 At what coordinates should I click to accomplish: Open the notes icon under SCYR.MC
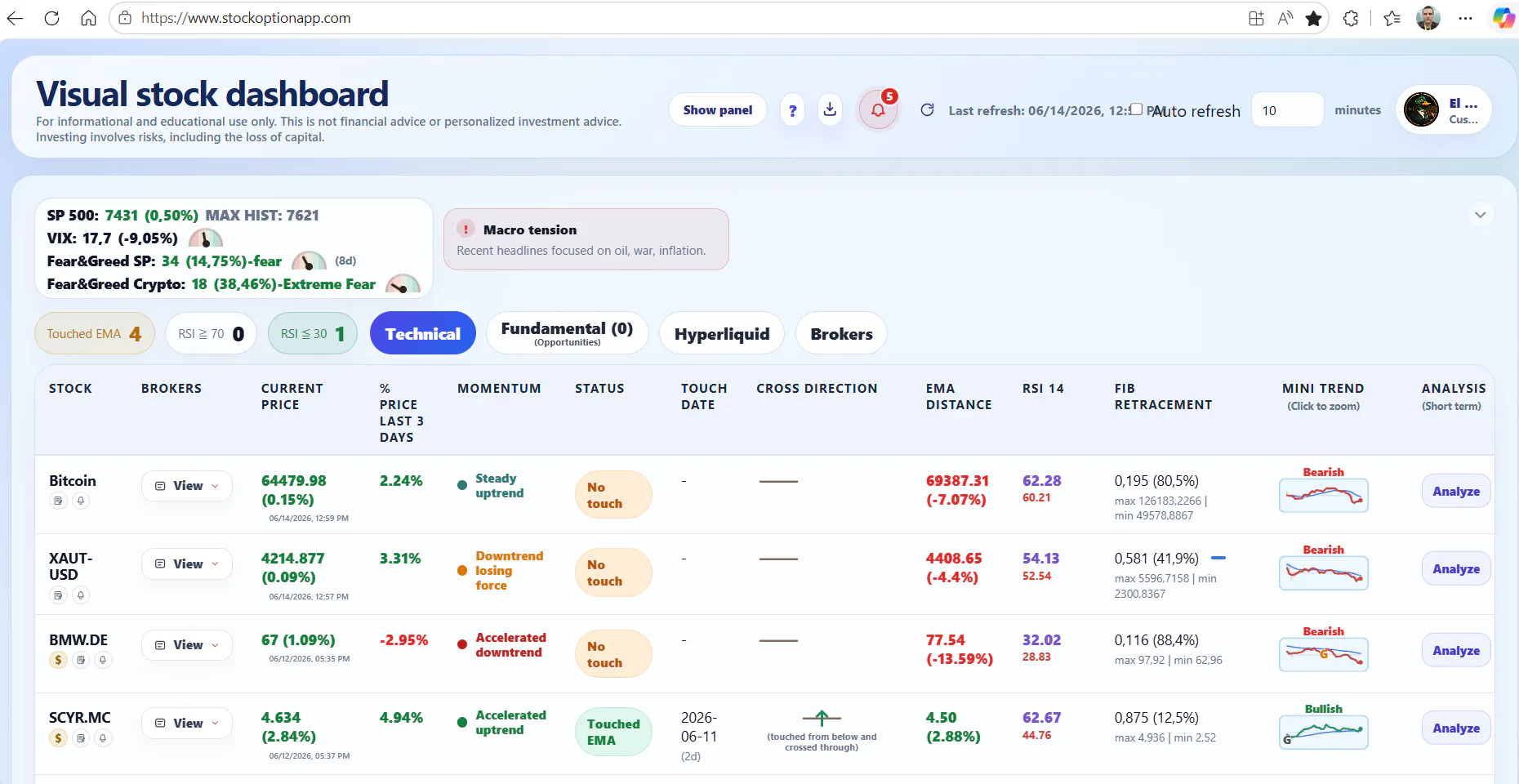81,738
